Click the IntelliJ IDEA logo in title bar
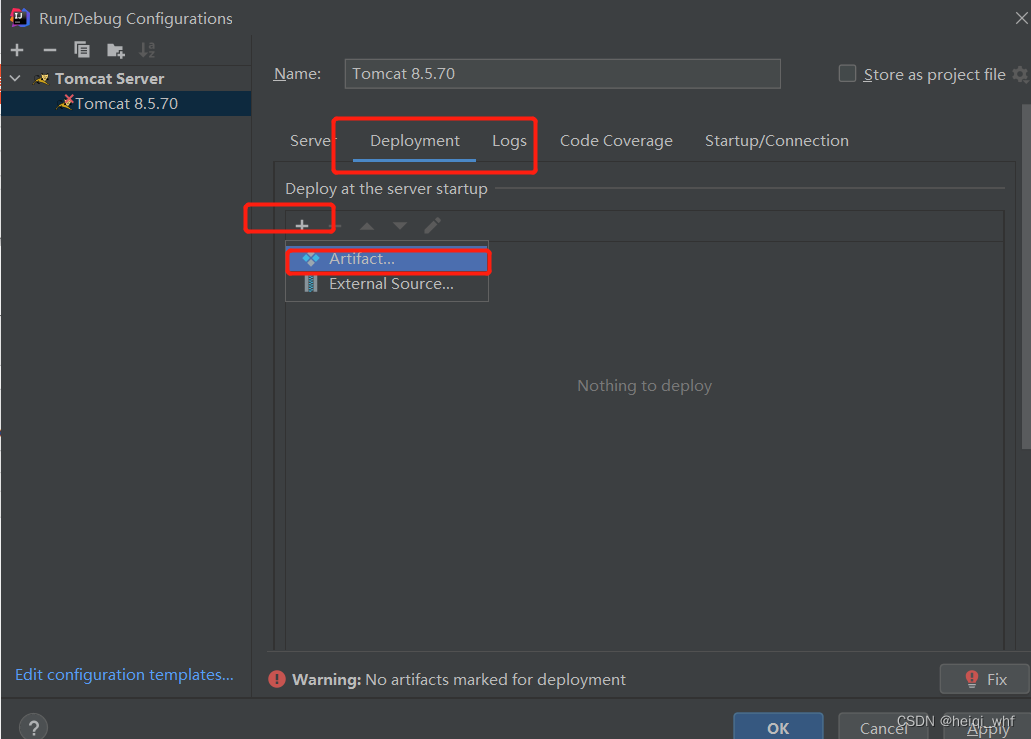This screenshot has width=1031, height=739. click(20, 18)
